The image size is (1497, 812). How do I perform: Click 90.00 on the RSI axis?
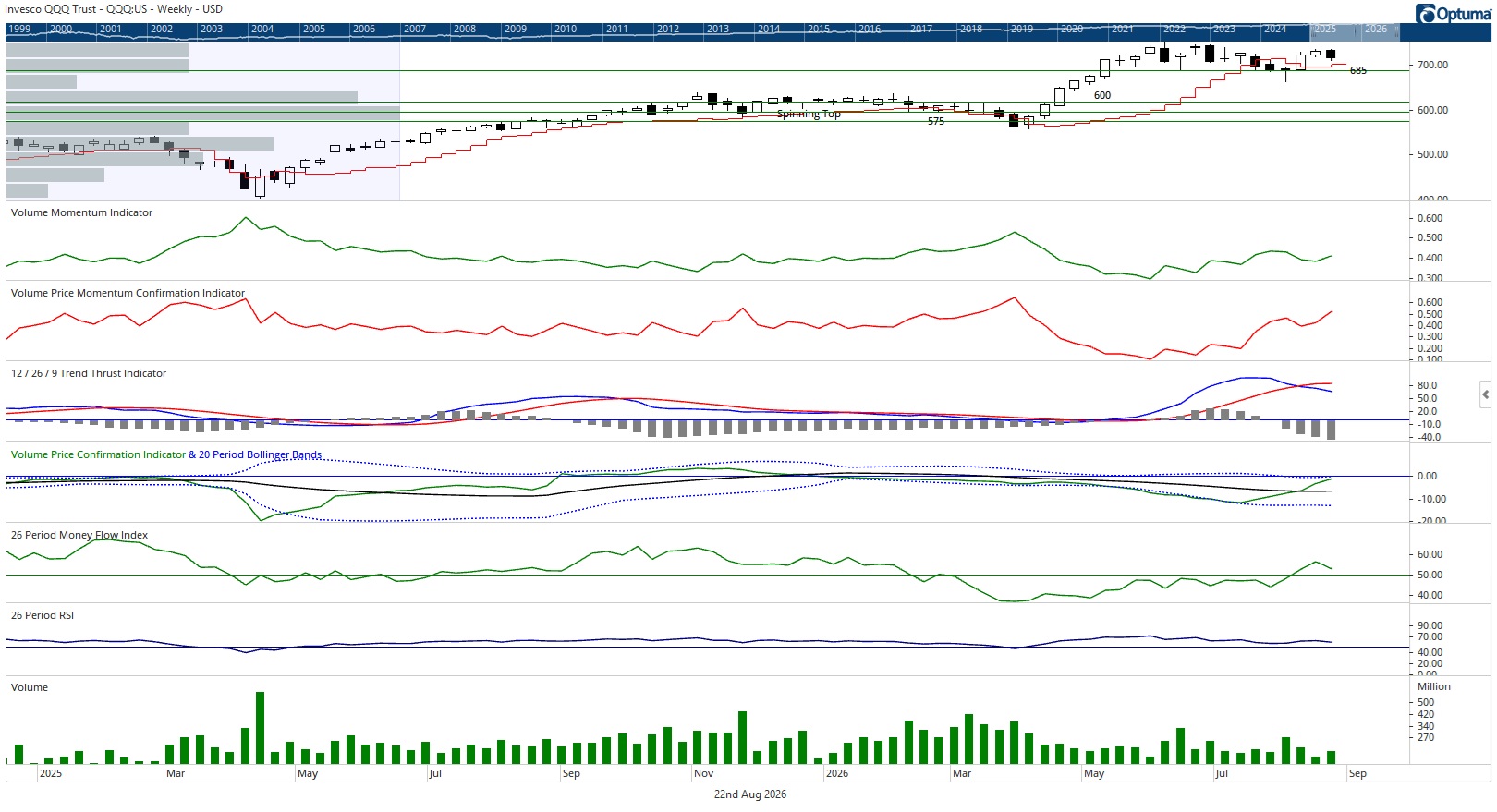tap(1430, 625)
